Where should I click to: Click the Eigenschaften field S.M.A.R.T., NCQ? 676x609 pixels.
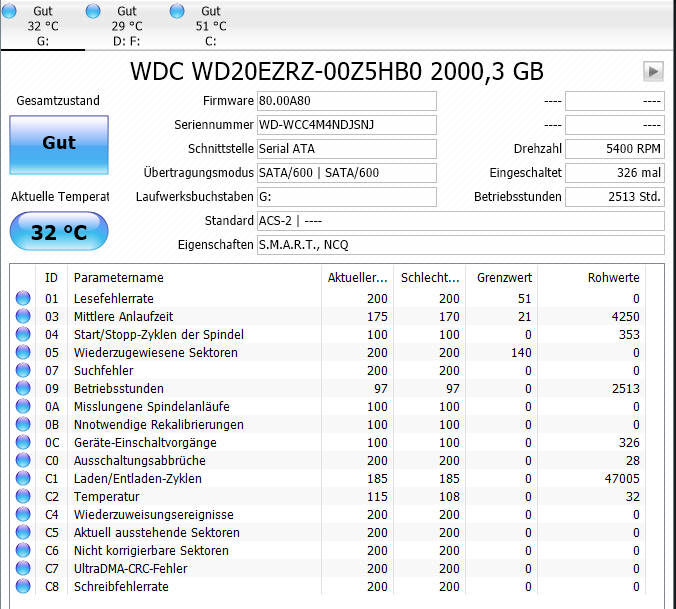point(460,245)
